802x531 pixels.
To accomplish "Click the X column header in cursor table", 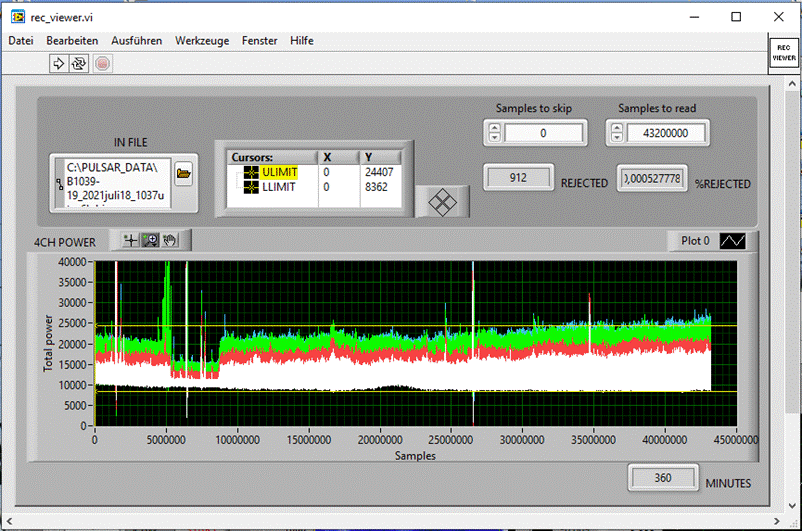I will point(339,157).
